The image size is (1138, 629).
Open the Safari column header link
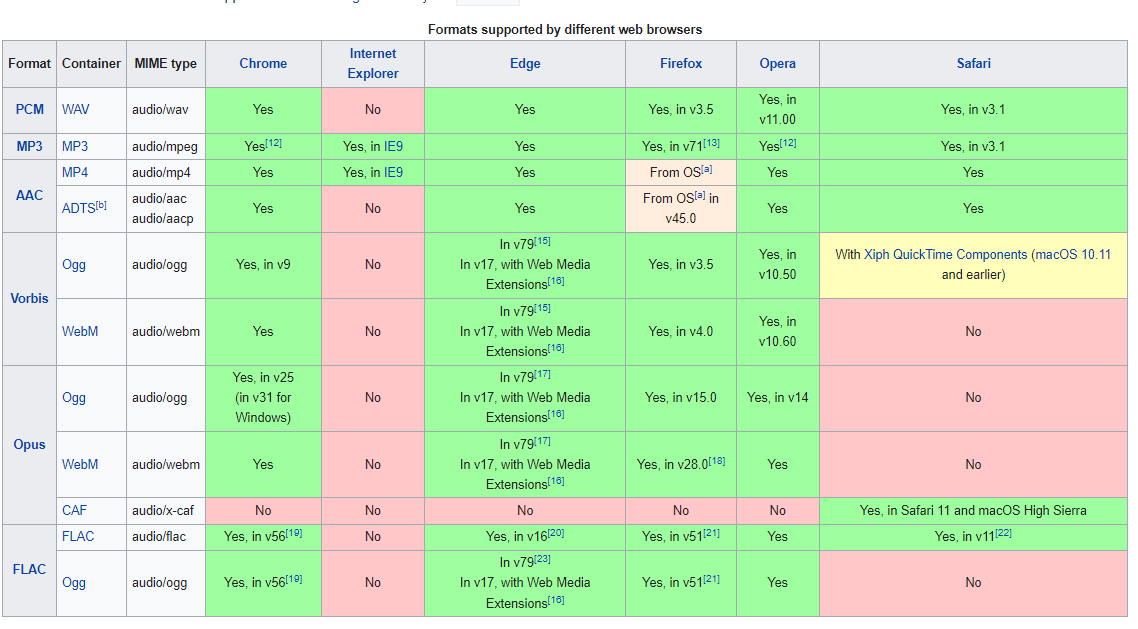[x=973, y=64]
